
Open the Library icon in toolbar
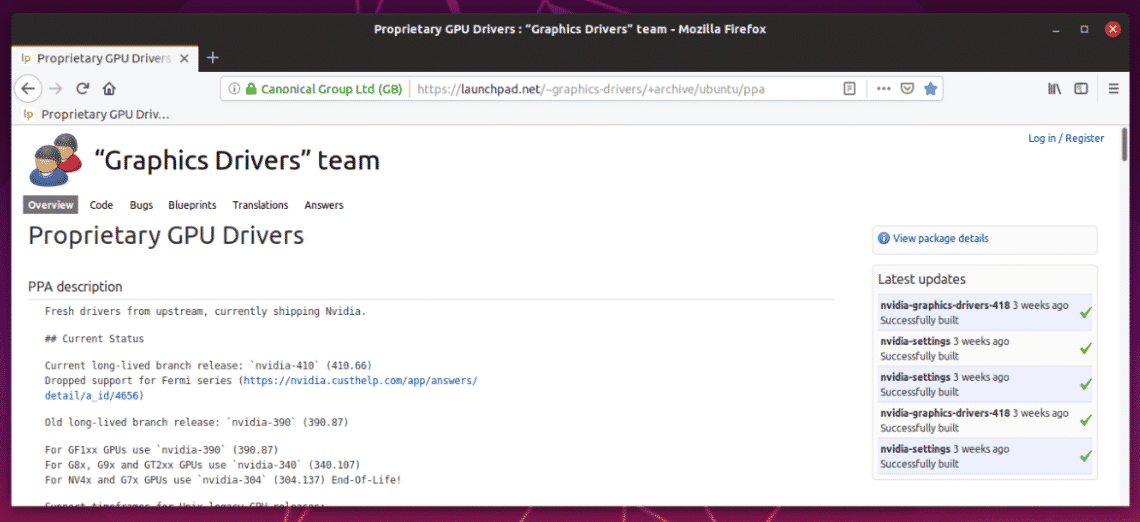[x=1054, y=89]
